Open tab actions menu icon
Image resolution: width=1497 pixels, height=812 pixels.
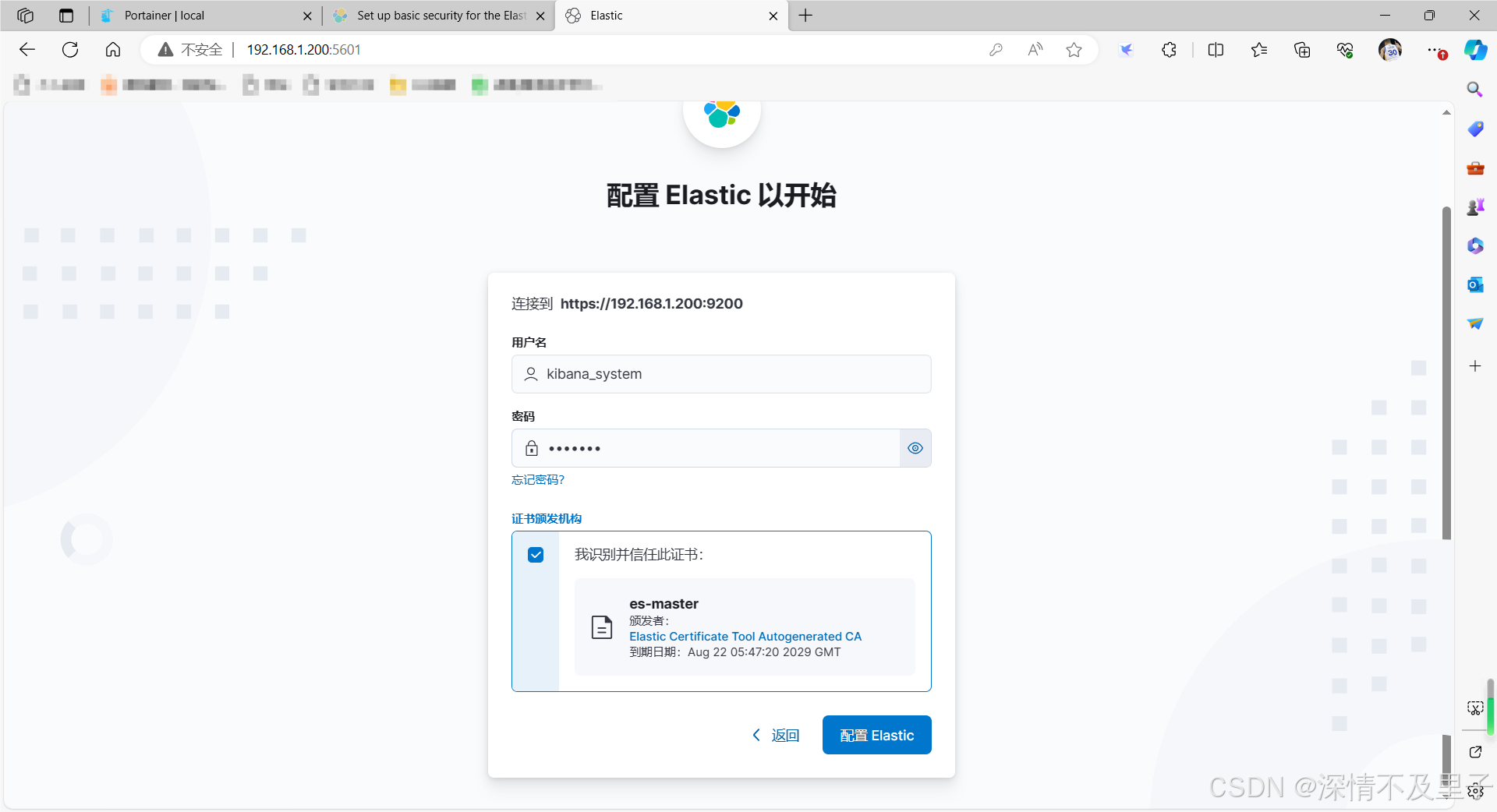pos(66,16)
